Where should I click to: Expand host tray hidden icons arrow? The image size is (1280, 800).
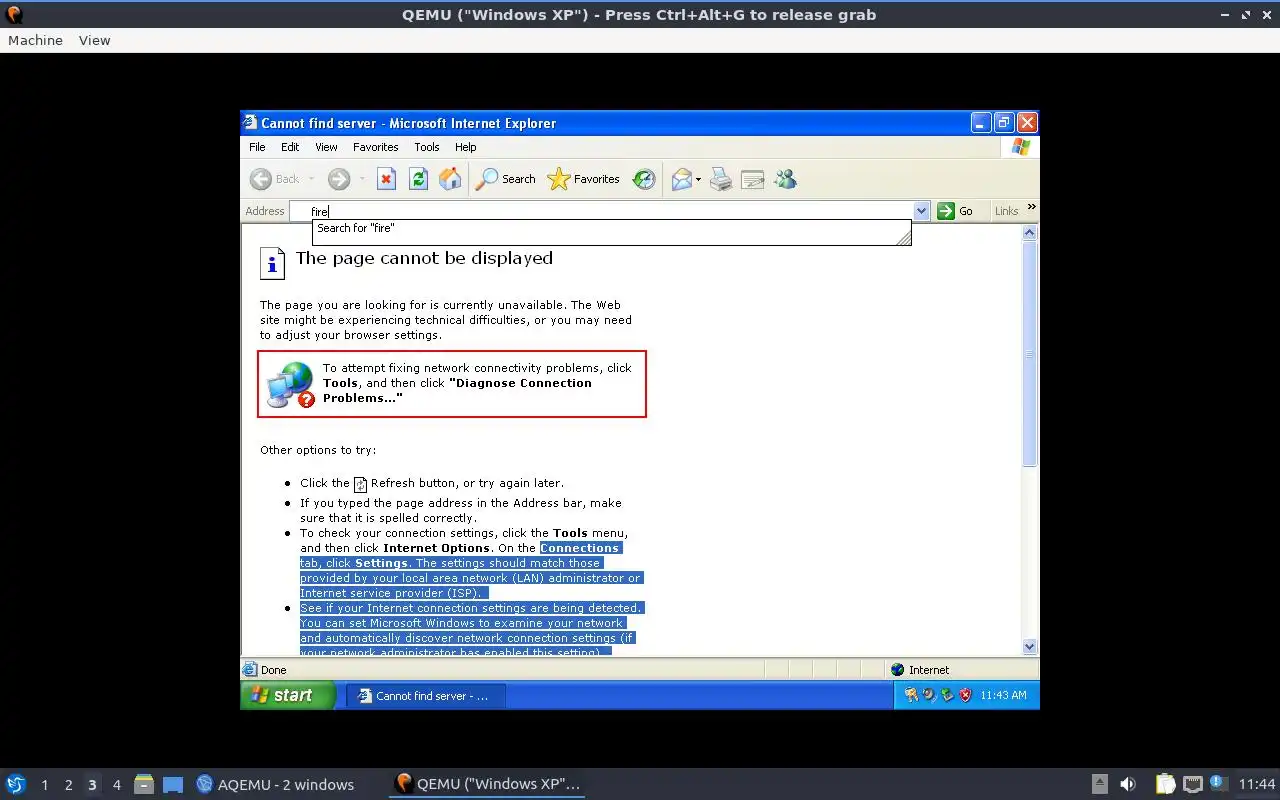click(x=1100, y=784)
